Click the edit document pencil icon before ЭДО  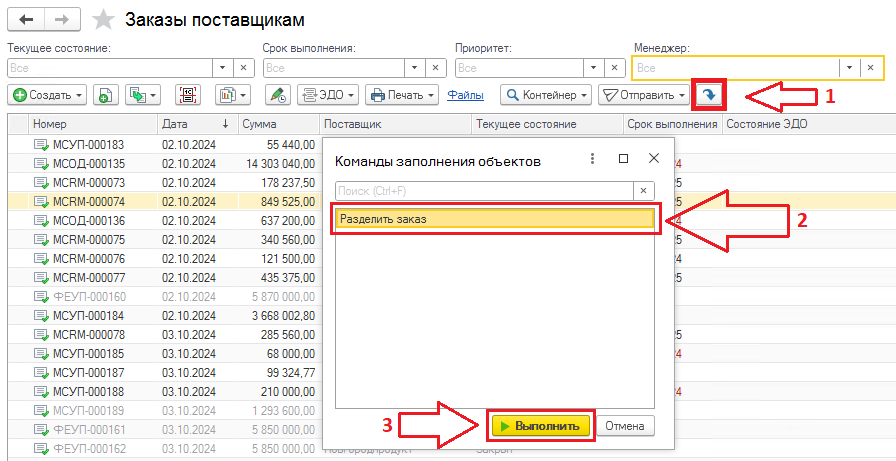277,95
